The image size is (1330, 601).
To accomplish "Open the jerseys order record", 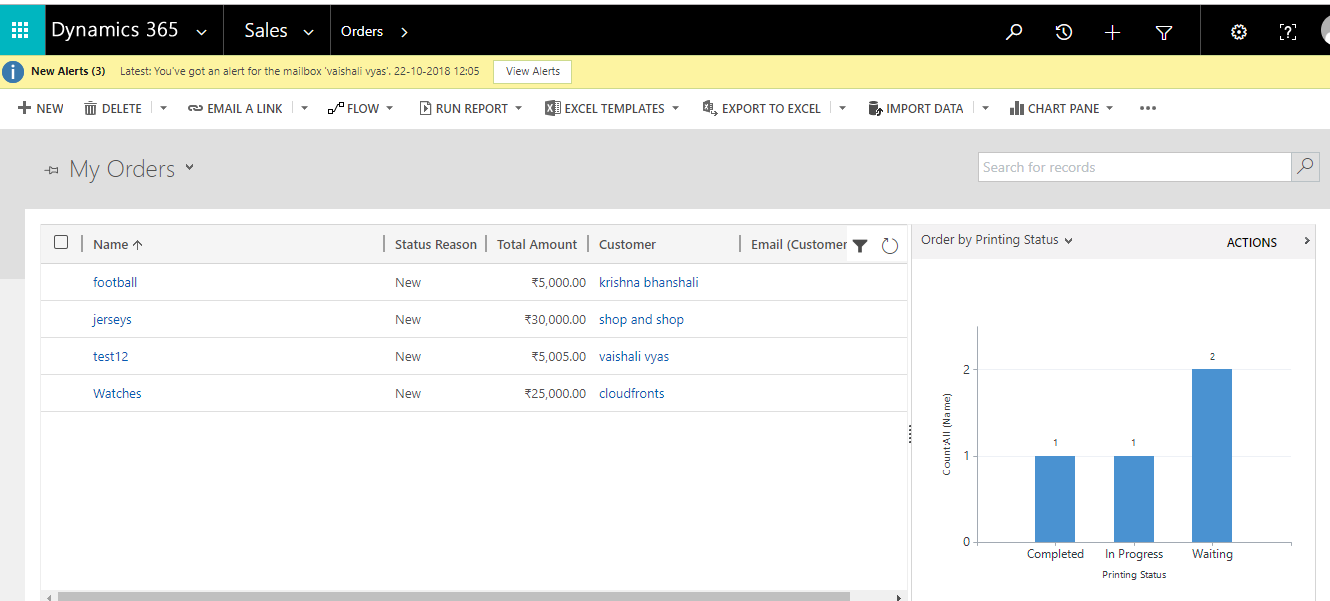I will [x=112, y=319].
